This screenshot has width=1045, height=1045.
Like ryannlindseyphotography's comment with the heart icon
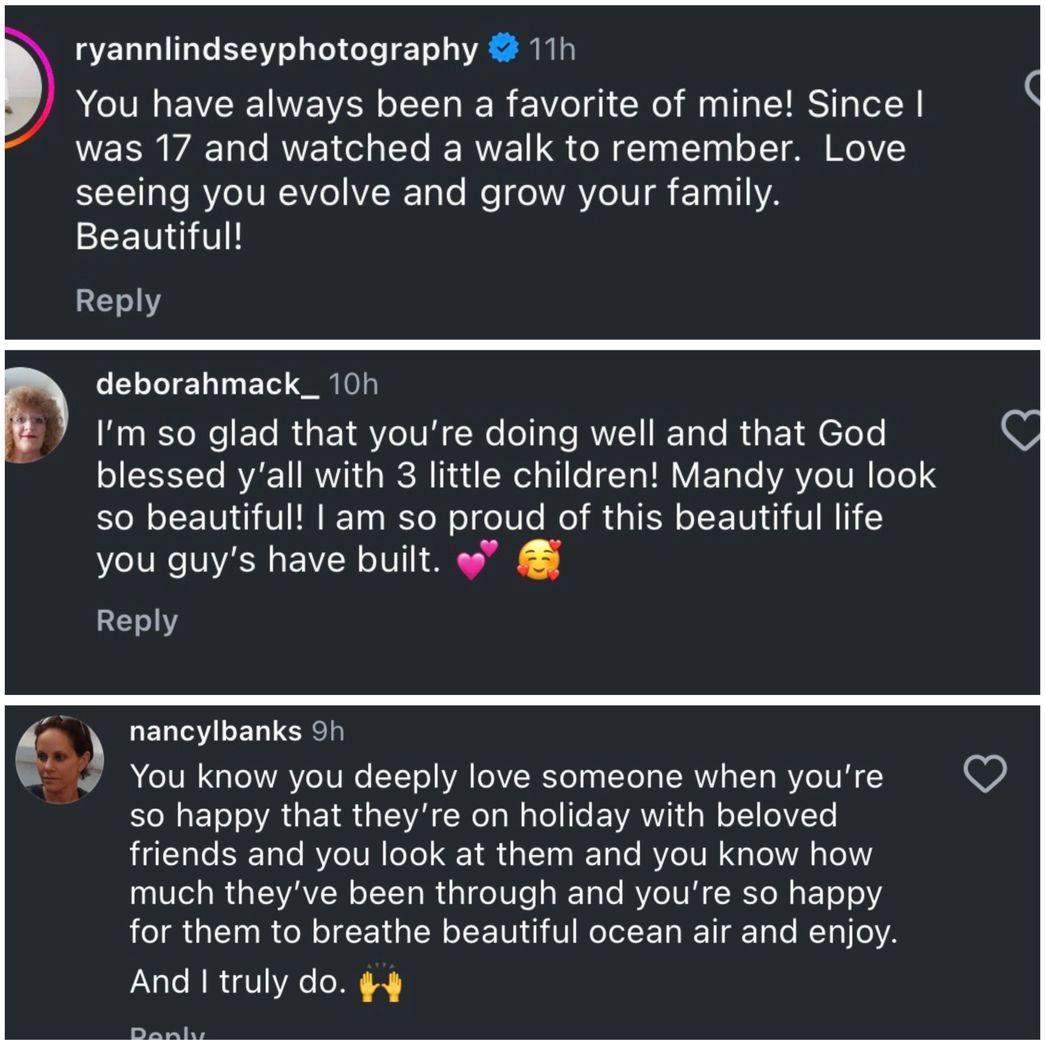pos(1038,90)
